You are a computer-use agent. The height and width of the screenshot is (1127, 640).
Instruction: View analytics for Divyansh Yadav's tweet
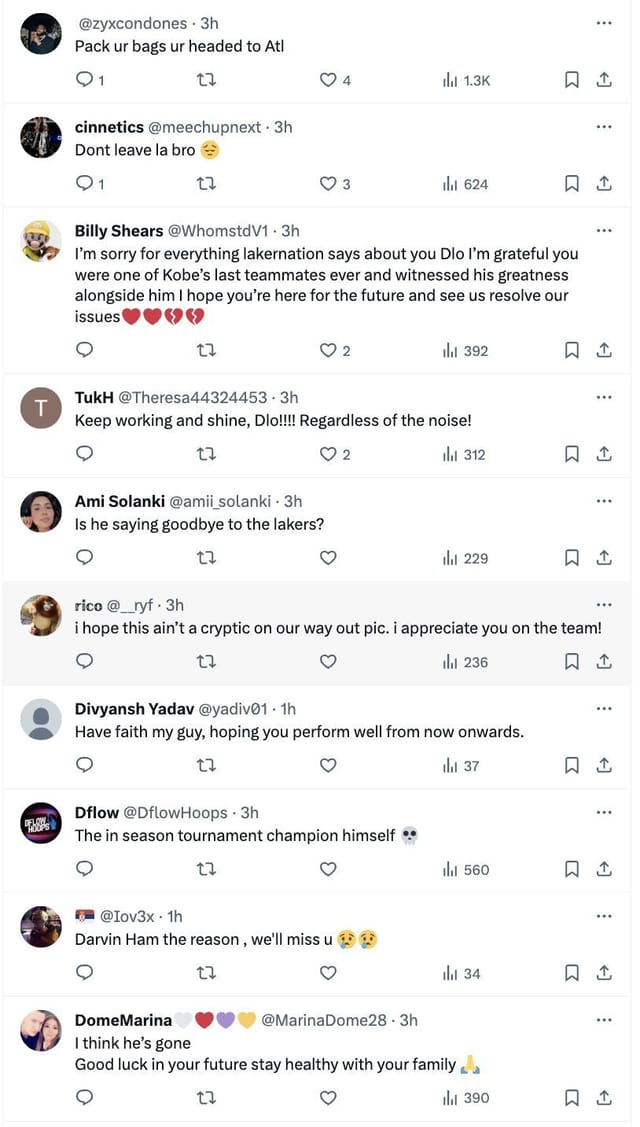click(x=461, y=766)
